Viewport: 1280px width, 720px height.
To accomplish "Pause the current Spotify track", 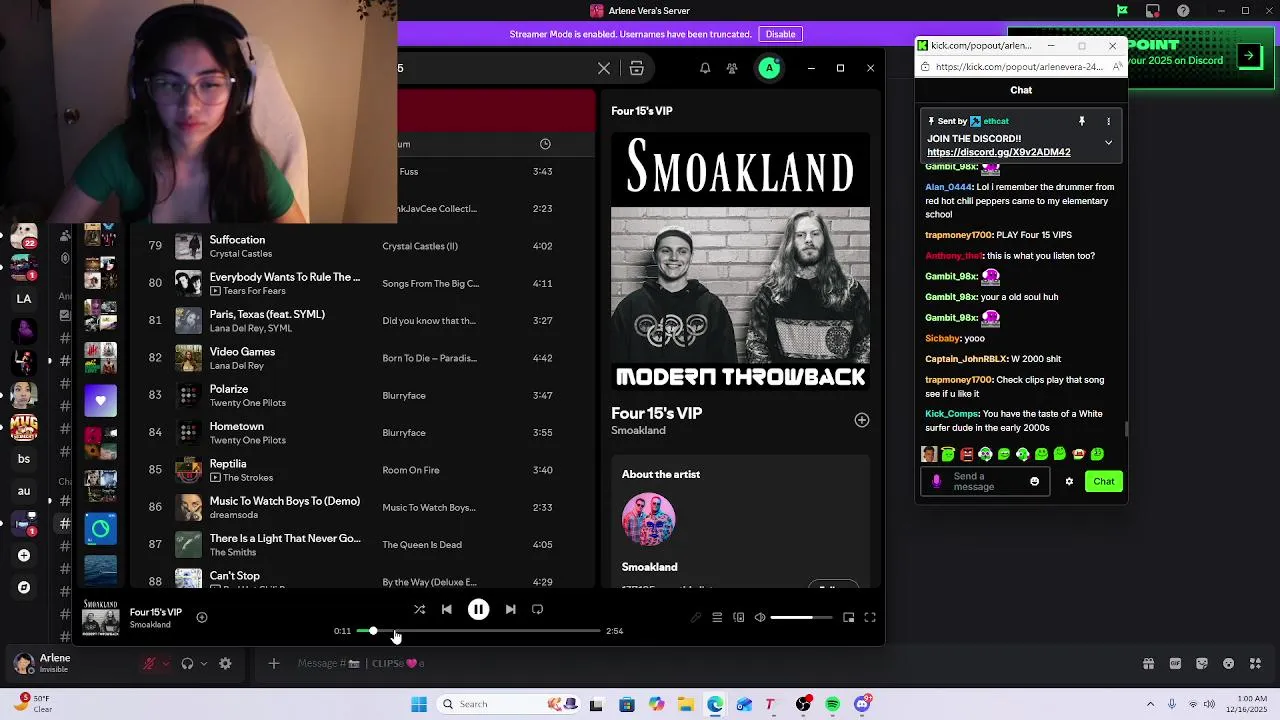I will click(x=478, y=609).
